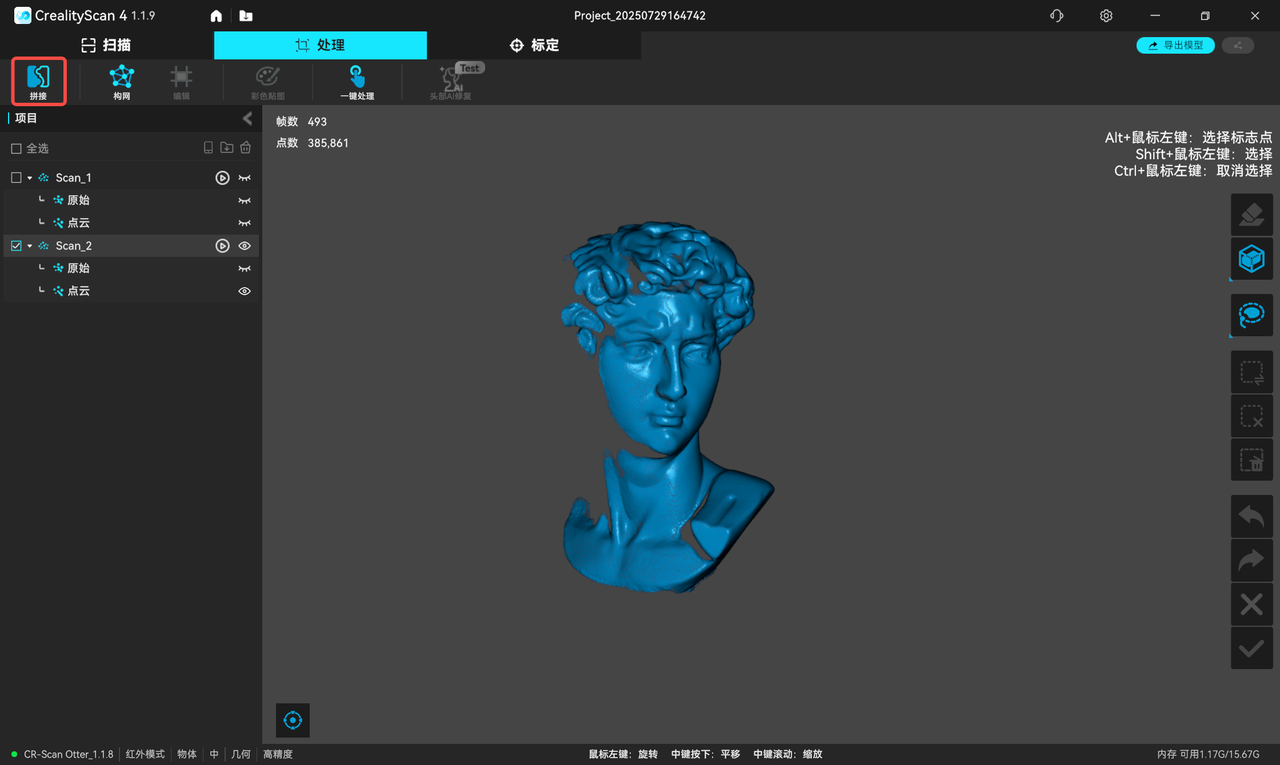Reset the view with the target icon
The width and height of the screenshot is (1280, 765).
[293, 720]
